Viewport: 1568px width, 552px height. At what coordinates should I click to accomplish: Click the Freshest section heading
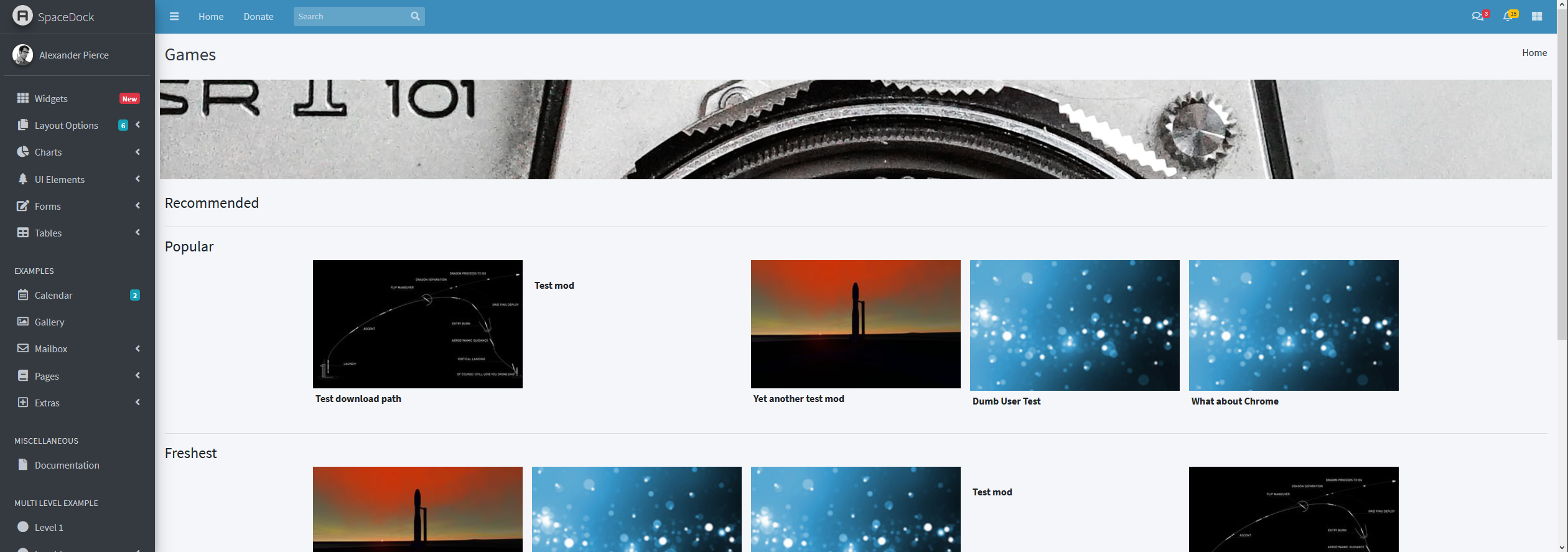click(x=190, y=453)
